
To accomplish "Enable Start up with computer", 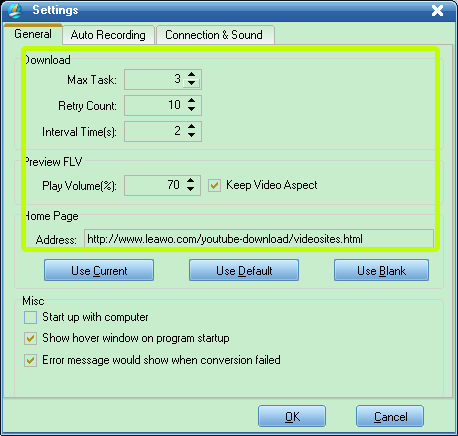I will (30, 317).
